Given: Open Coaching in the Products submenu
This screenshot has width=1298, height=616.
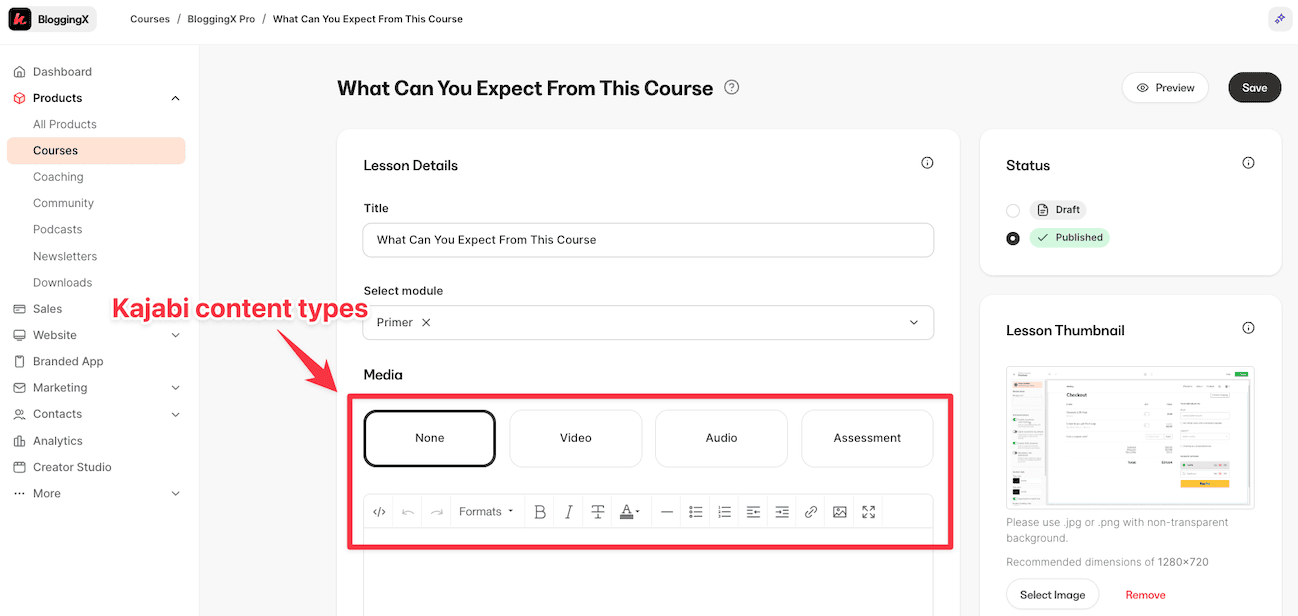Looking at the screenshot, I should tap(58, 177).
